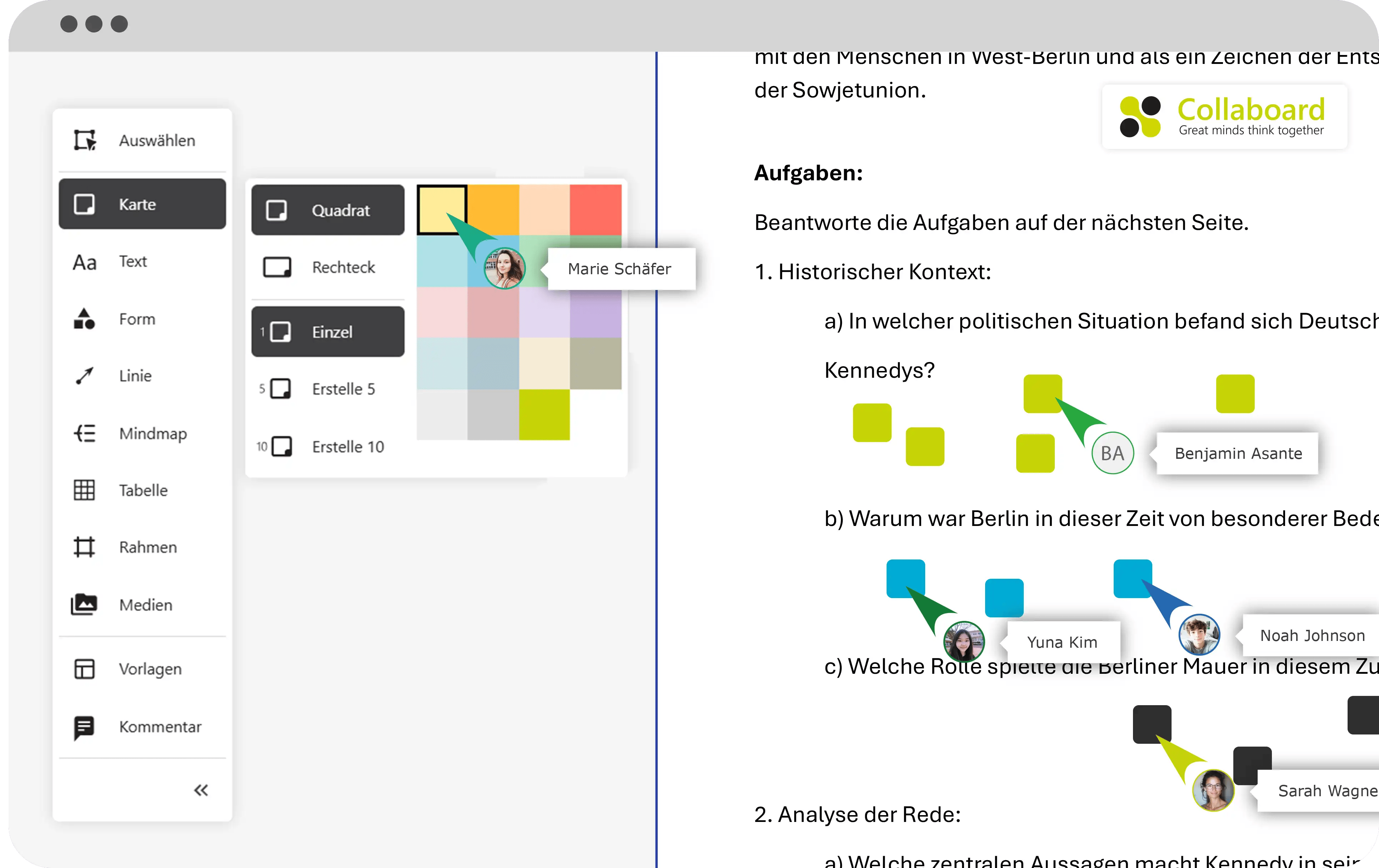Image resolution: width=1379 pixels, height=868 pixels.
Task: Open the Vorlagen templates panel
Action: coord(142,669)
